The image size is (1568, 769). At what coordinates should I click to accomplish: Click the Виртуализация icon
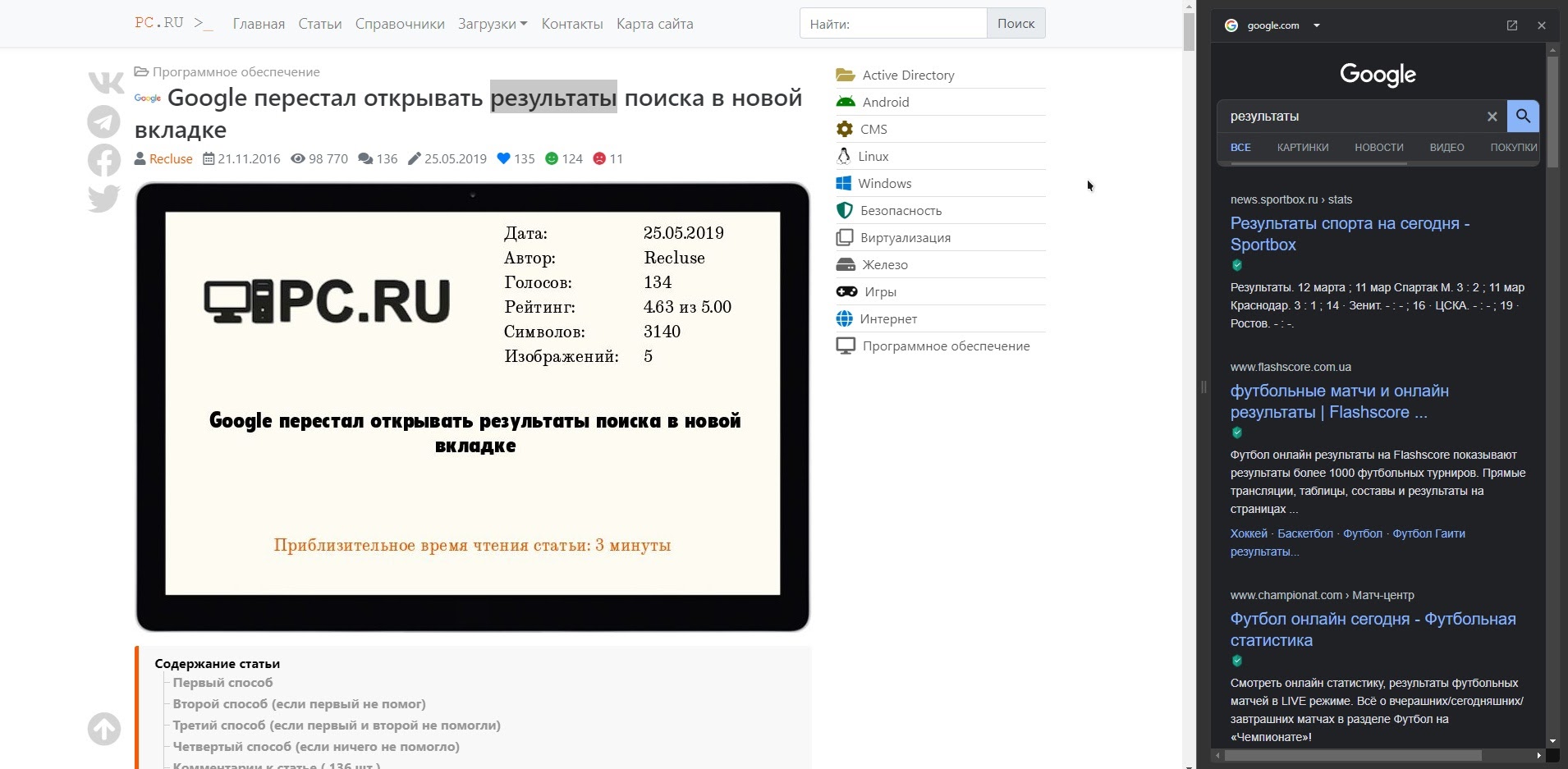pyautogui.click(x=845, y=237)
